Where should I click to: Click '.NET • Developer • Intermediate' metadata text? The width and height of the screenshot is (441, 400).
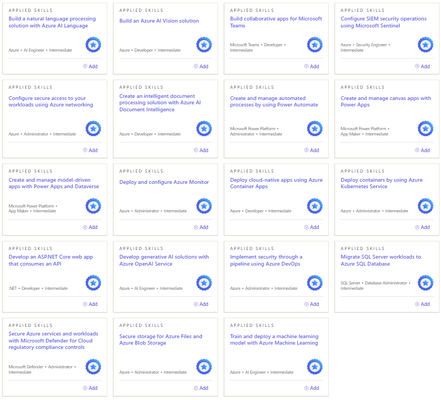coord(38,288)
